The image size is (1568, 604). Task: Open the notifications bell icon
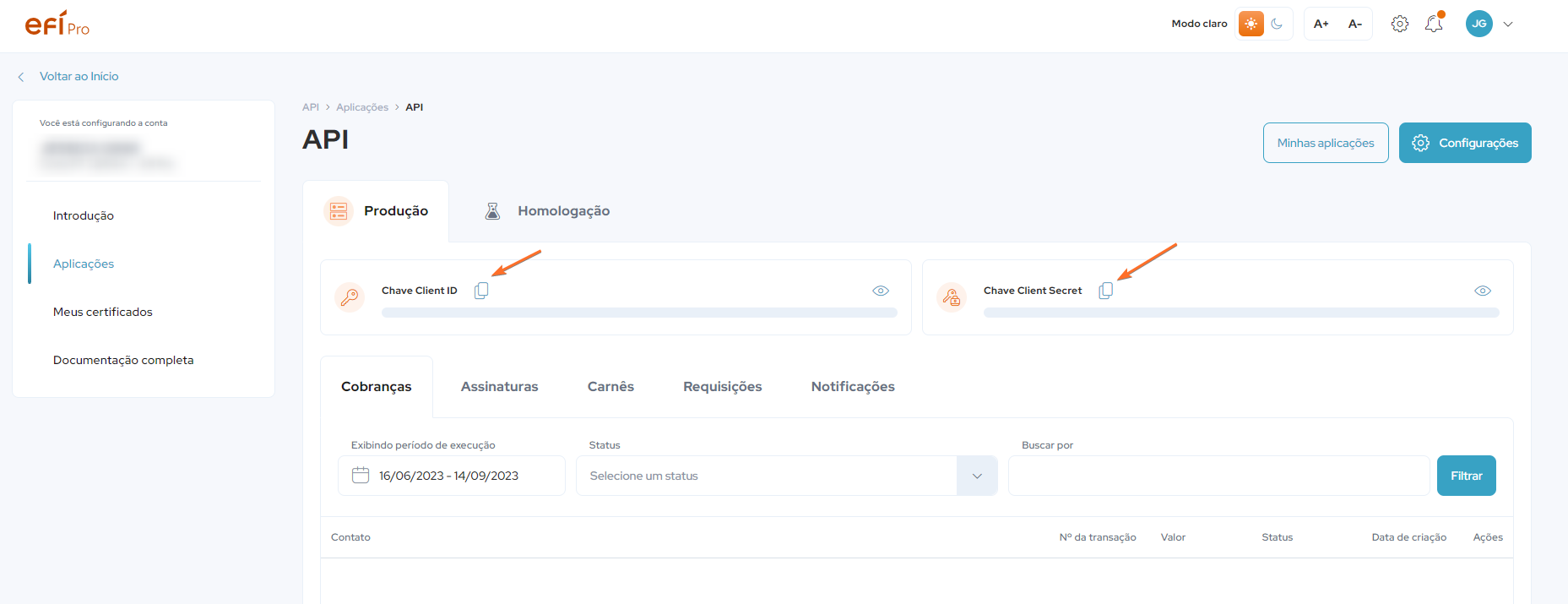[1434, 24]
